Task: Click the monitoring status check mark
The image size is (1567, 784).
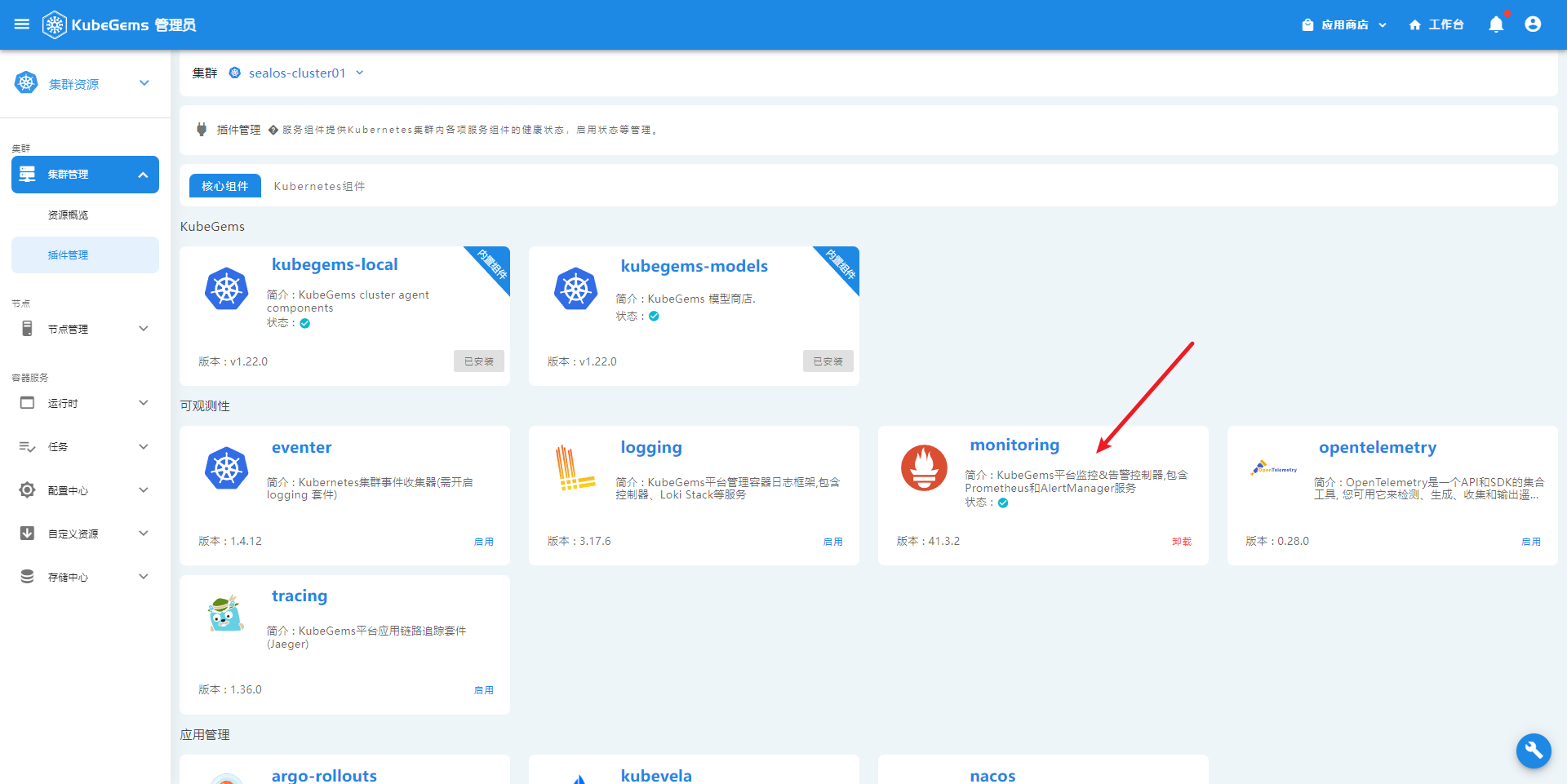Action: click(x=1003, y=503)
